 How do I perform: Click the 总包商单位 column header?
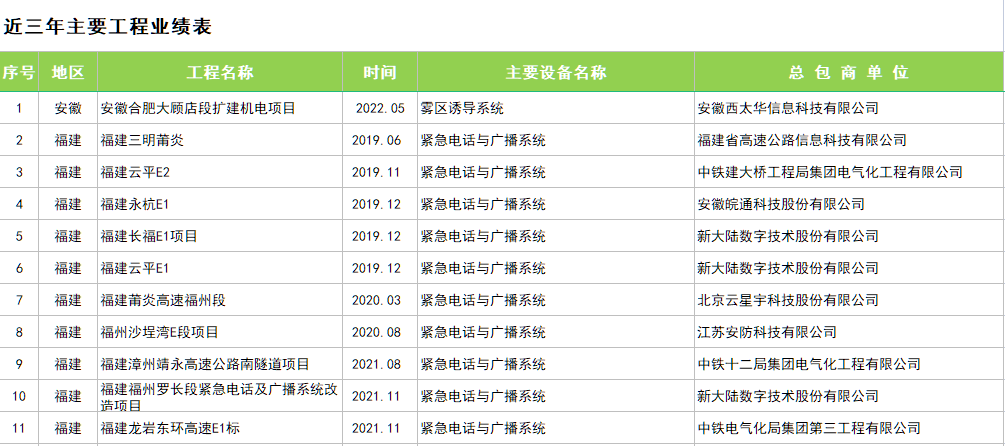pyautogui.click(x=849, y=72)
